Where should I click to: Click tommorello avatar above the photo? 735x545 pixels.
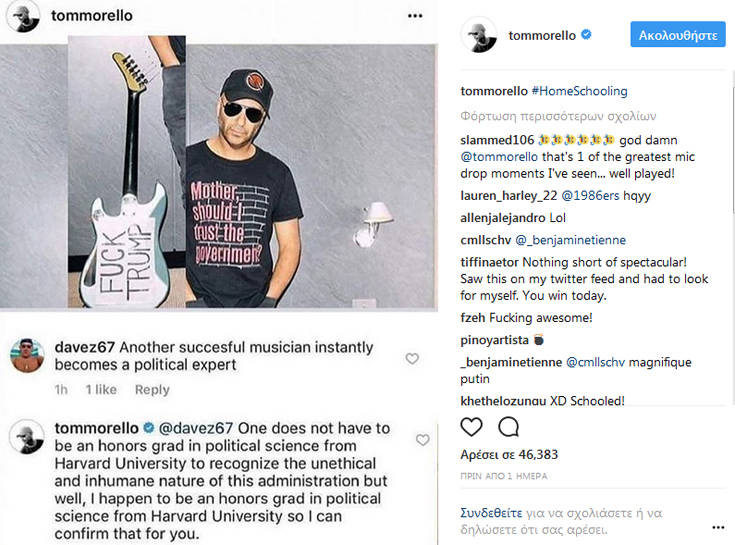21,17
